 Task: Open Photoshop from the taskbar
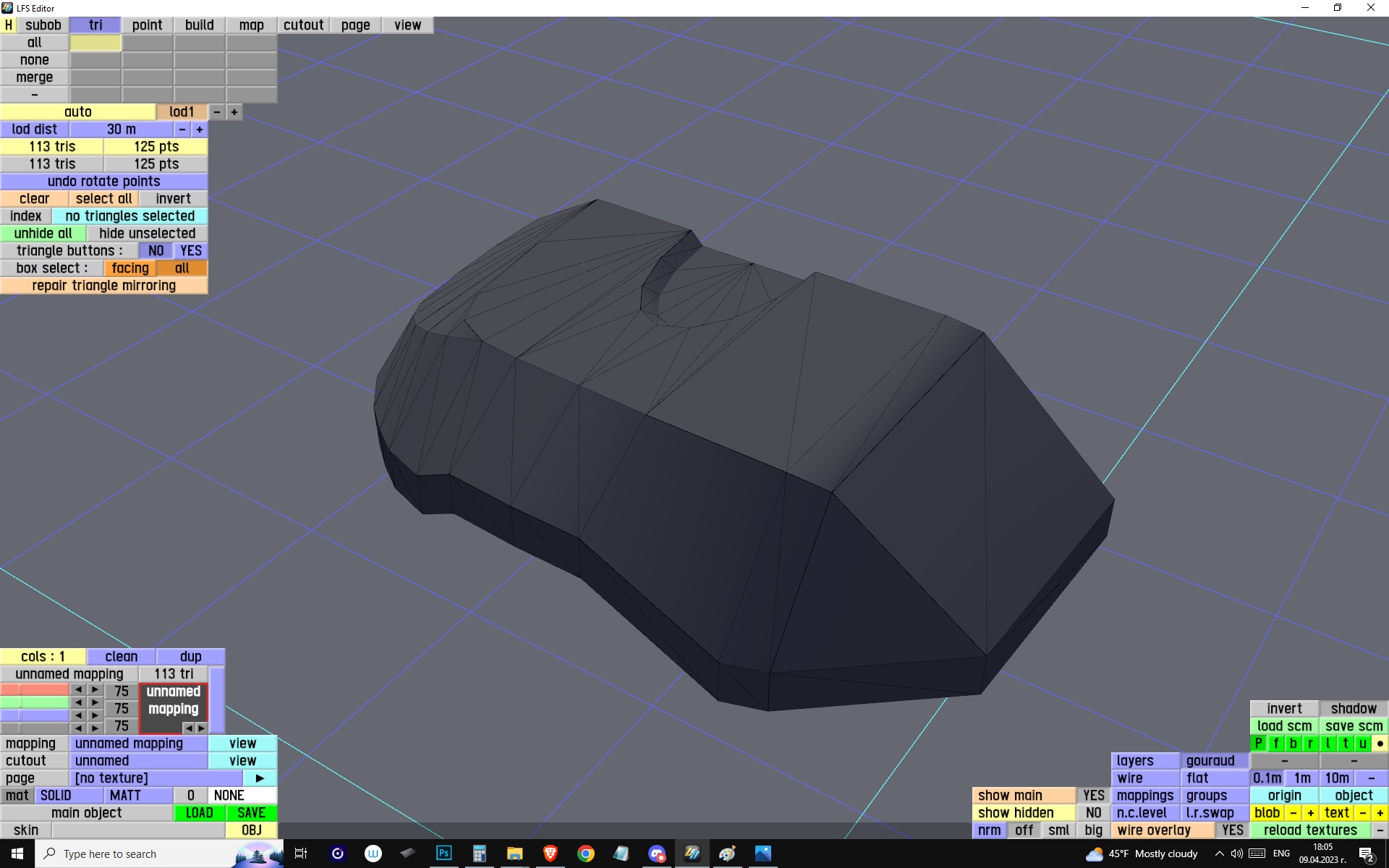tap(443, 854)
